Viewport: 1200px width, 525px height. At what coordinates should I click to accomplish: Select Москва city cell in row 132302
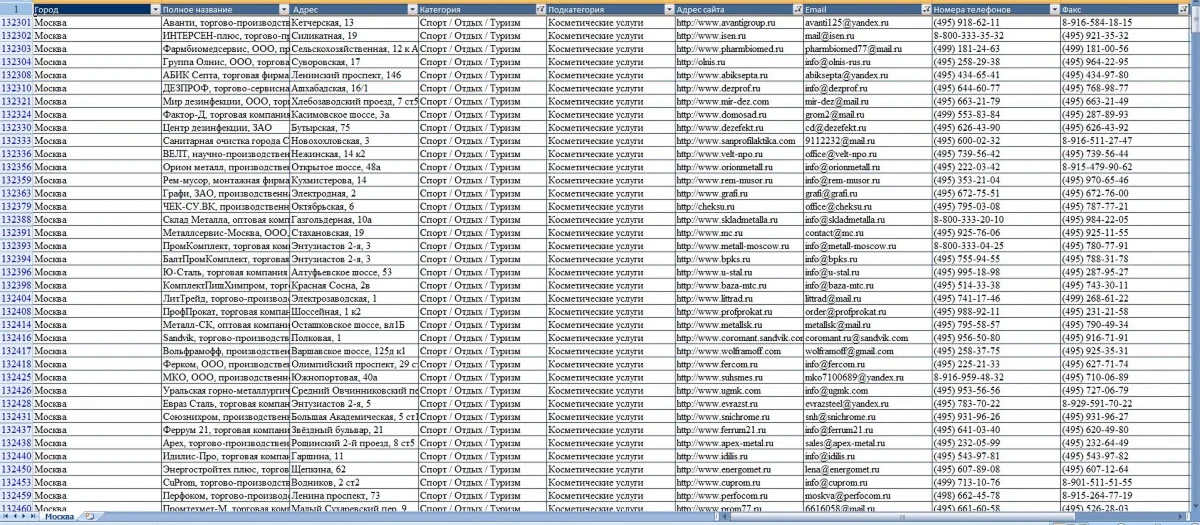tap(97, 35)
